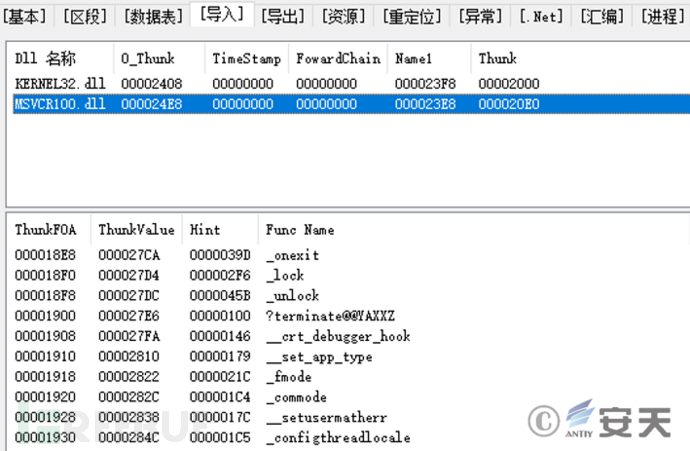Click the Name1 column header
The image size is (690, 451).
coord(413,58)
